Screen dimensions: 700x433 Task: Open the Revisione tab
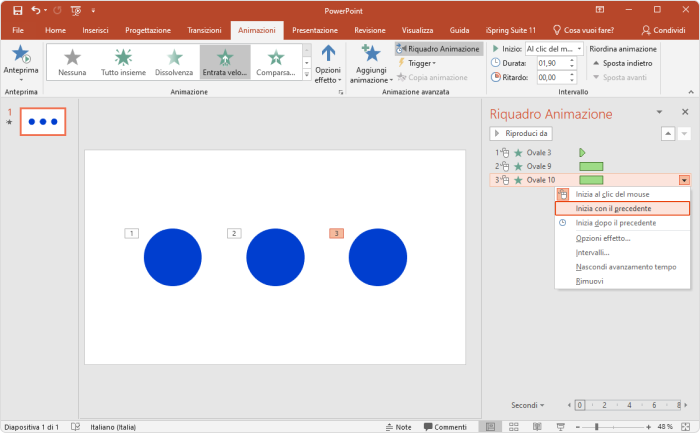[x=370, y=30]
